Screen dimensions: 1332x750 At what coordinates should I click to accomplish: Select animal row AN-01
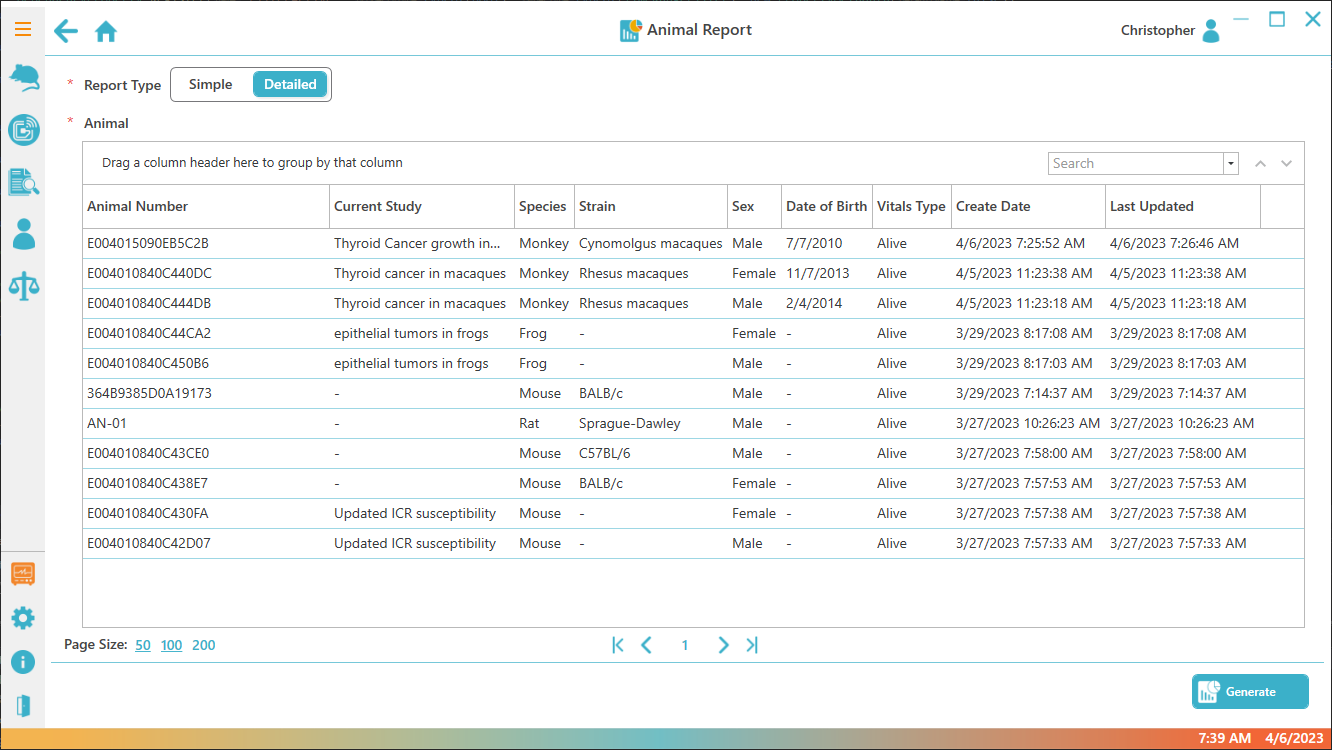click(x=693, y=424)
